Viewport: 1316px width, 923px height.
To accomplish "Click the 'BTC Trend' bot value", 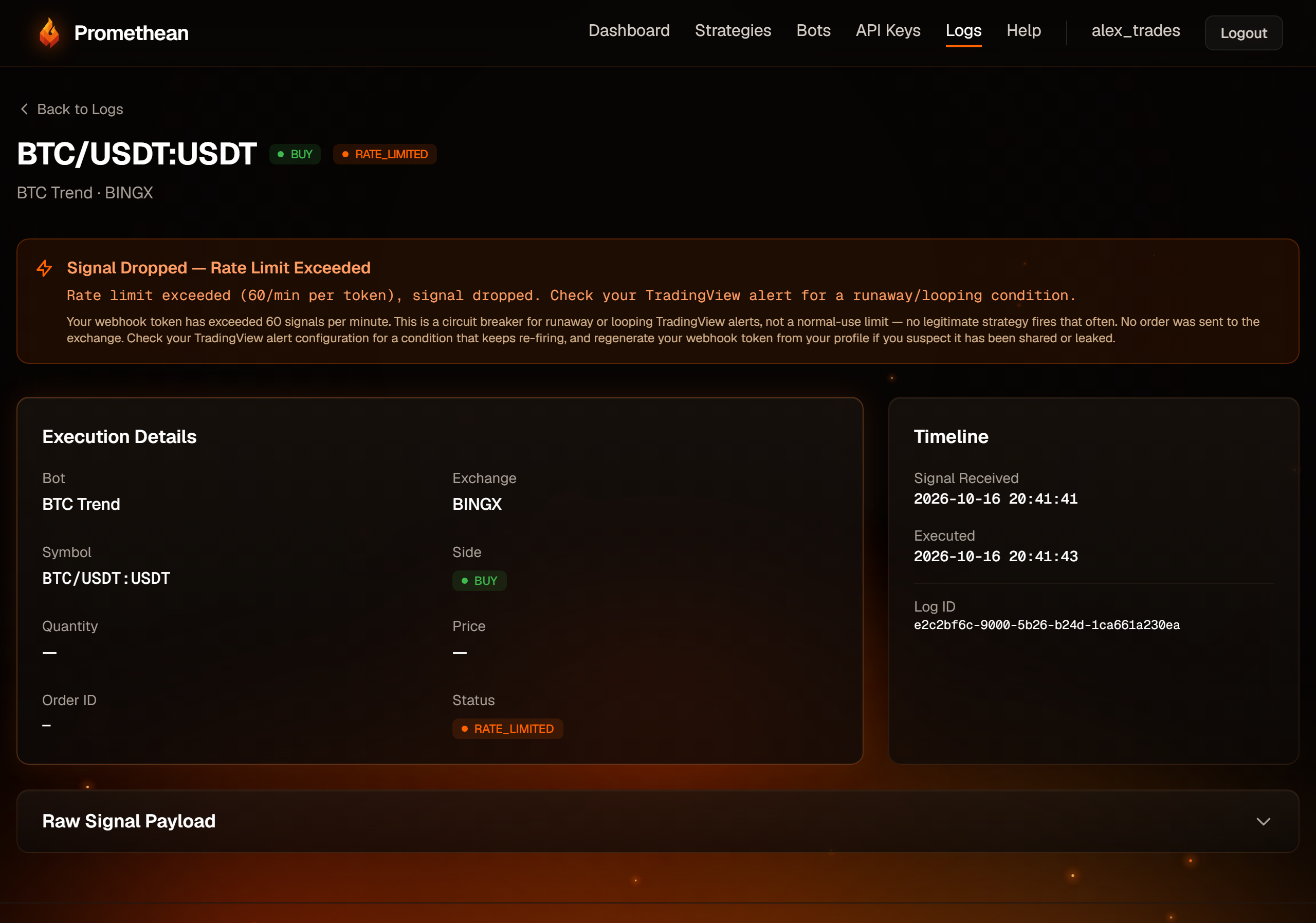I will [81, 504].
